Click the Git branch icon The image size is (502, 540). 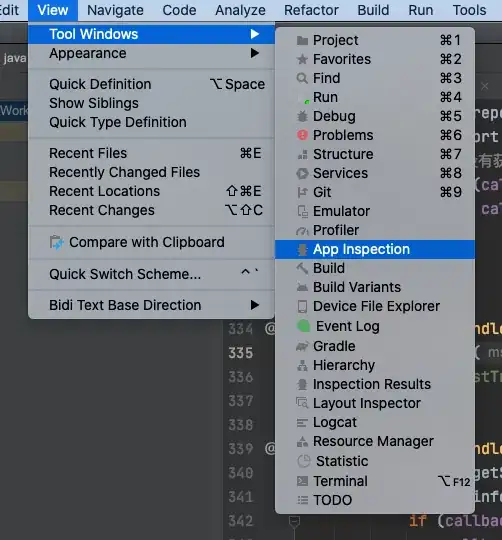[x=302, y=192]
